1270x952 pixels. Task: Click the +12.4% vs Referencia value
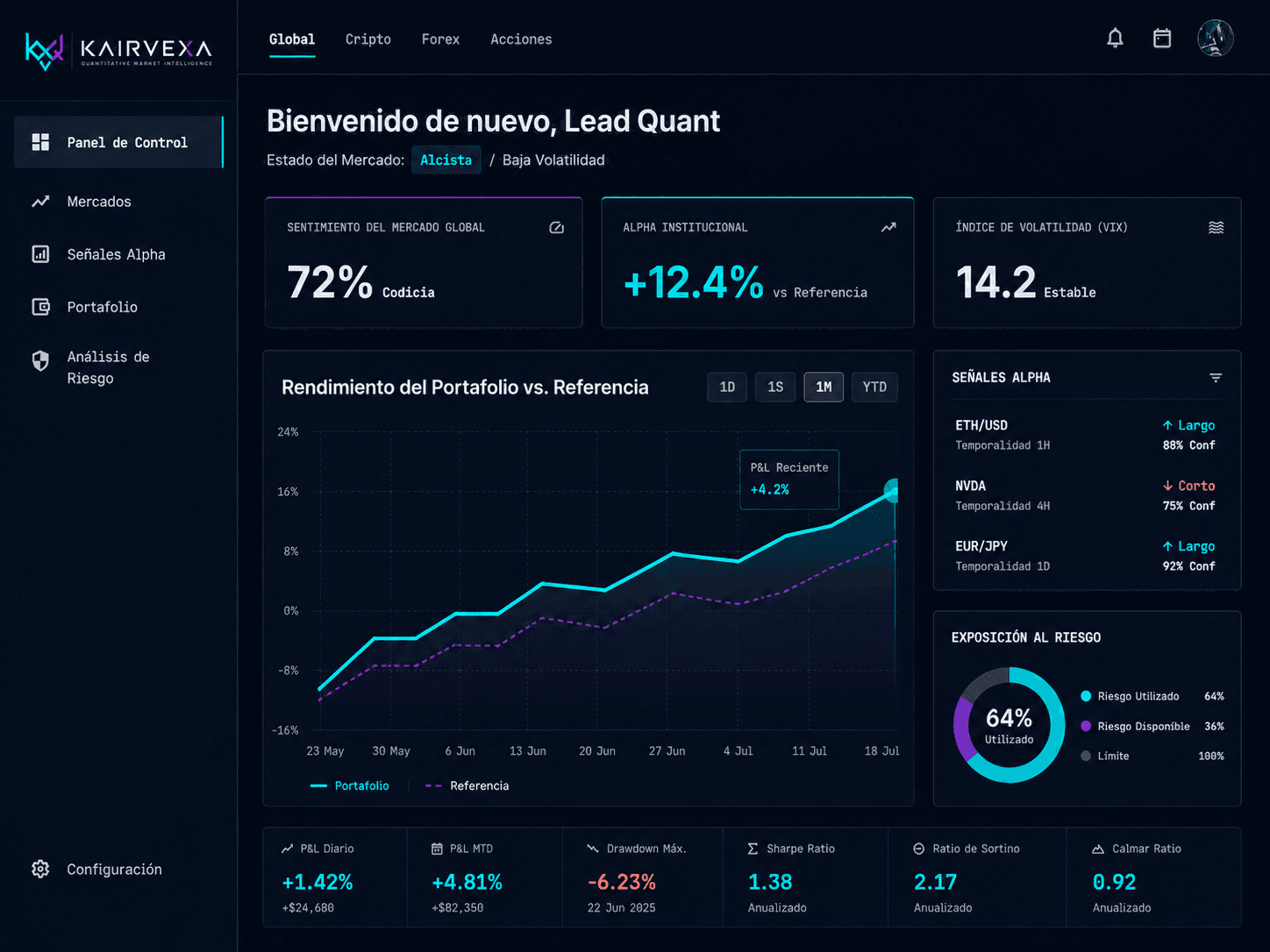tap(745, 283)
